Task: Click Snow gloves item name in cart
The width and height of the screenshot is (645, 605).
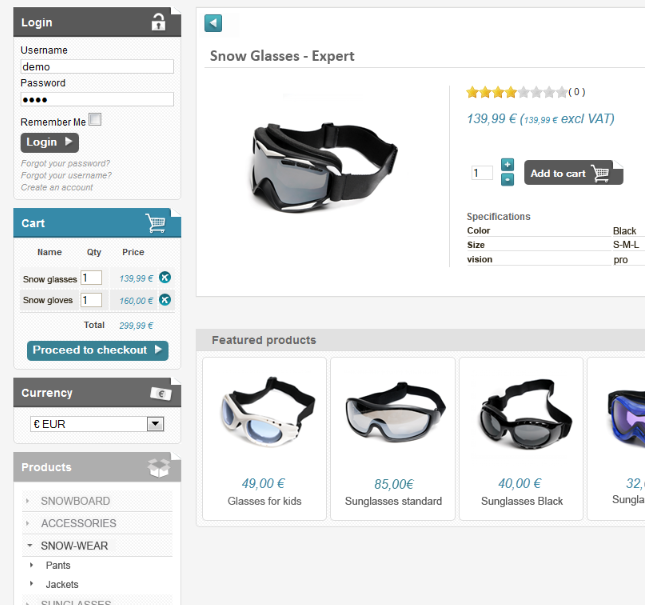Action: (x=48, y=300)
